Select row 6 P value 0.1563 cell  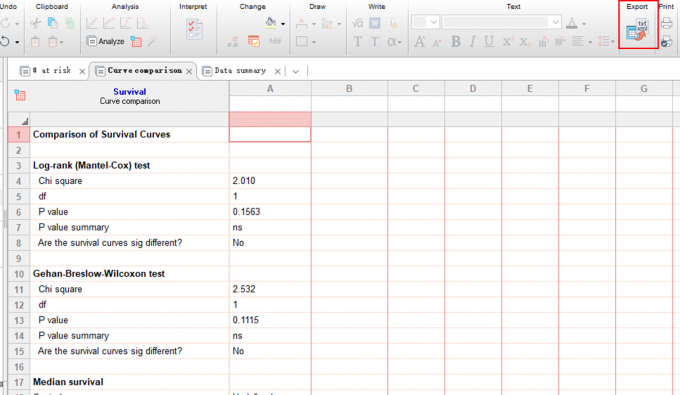pos(270,212)
